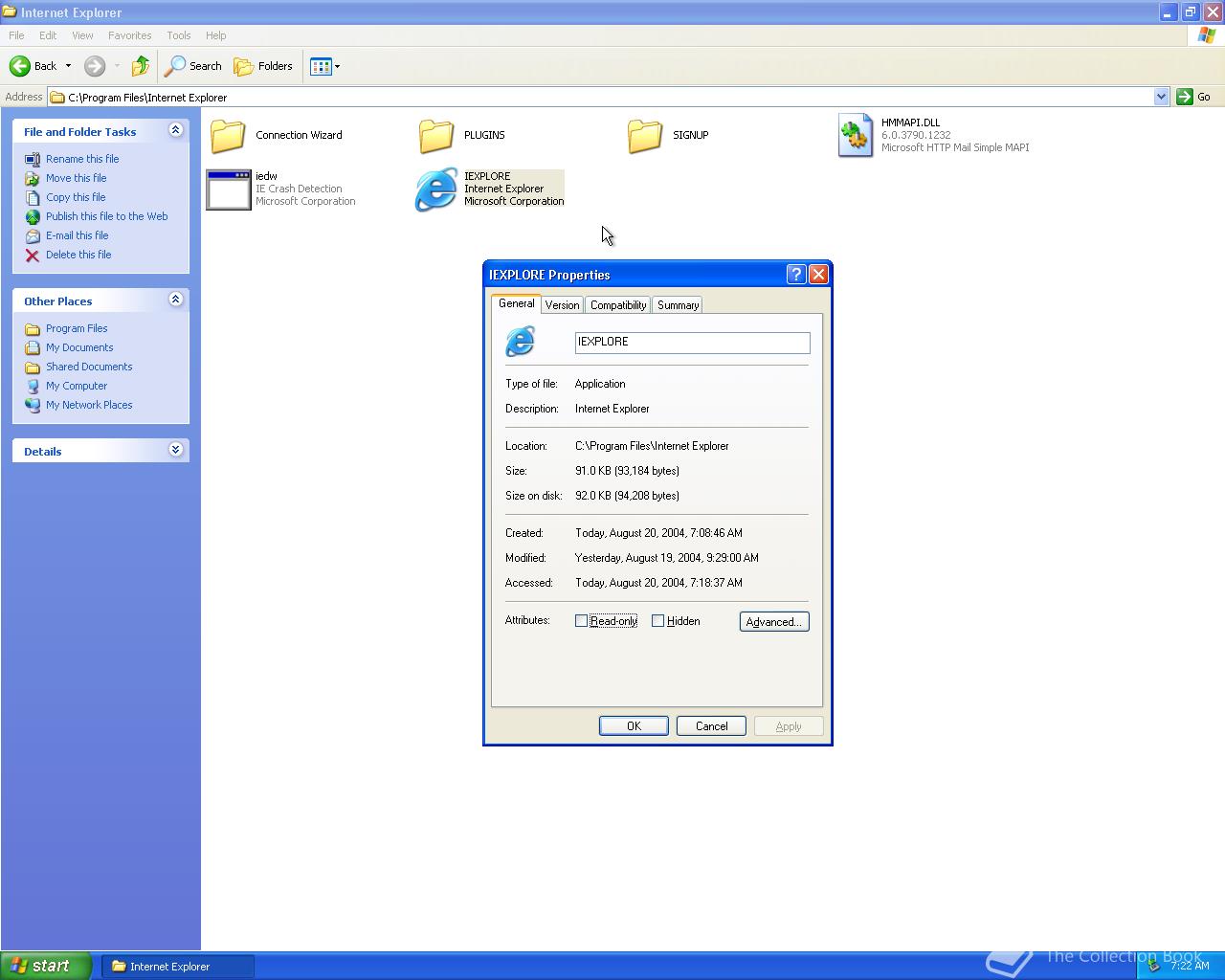This screenshot has height=980, width=1225.
Task: Click Cancel in Properties dialog
Action: [711, 726]
